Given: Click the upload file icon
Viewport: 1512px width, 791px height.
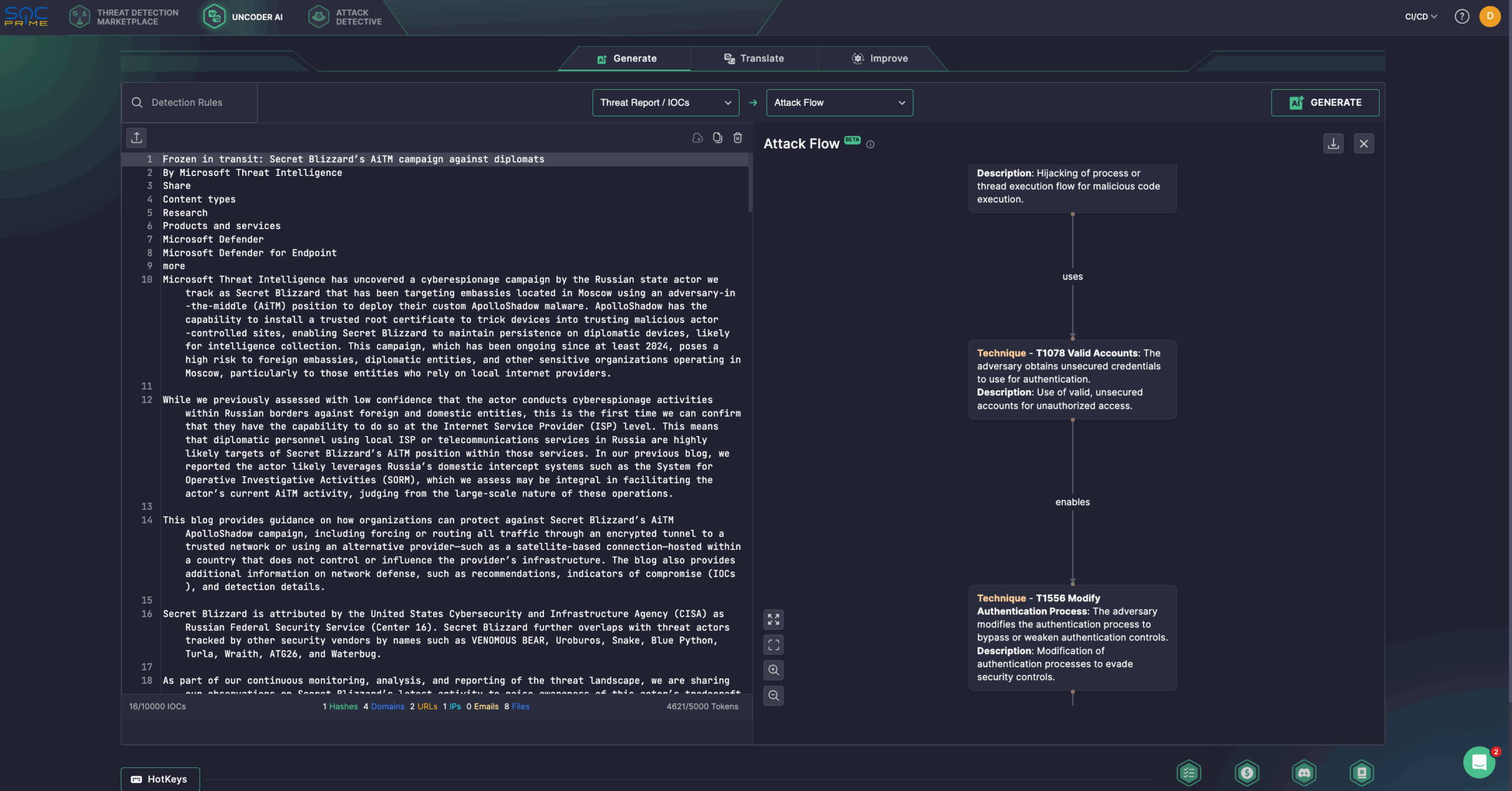Looking at the screenshot, I should 136,138.
